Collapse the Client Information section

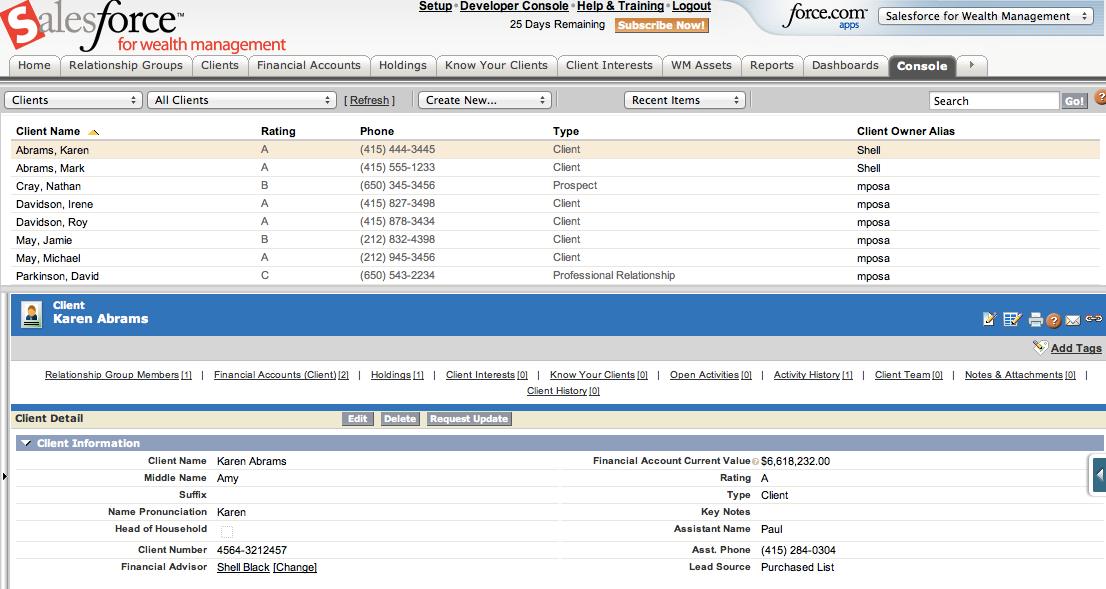click(x=26, y=443)
